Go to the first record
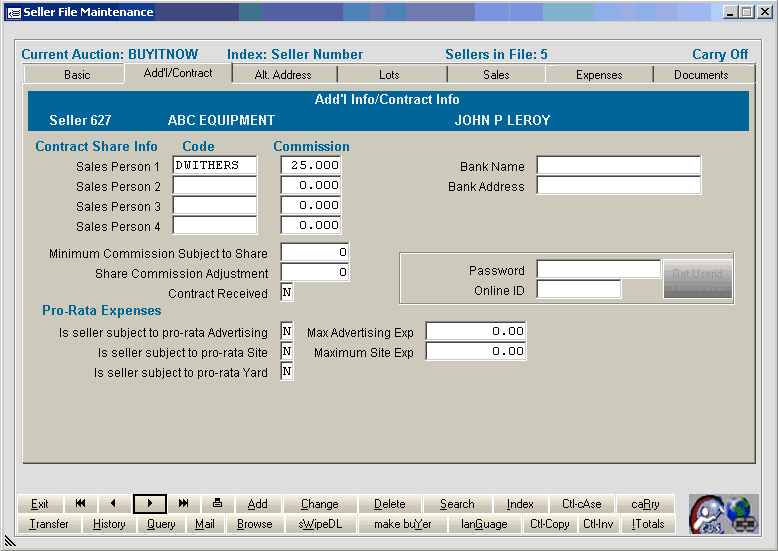 (80, 504)
